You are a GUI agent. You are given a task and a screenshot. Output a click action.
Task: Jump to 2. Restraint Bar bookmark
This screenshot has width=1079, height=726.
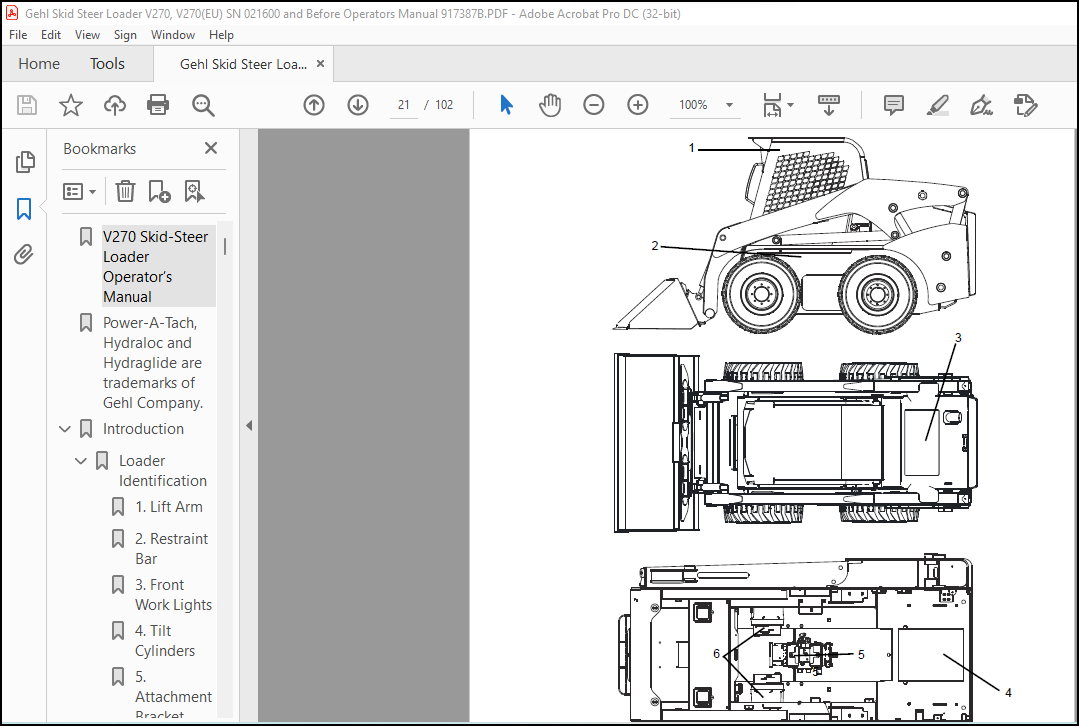171,548
